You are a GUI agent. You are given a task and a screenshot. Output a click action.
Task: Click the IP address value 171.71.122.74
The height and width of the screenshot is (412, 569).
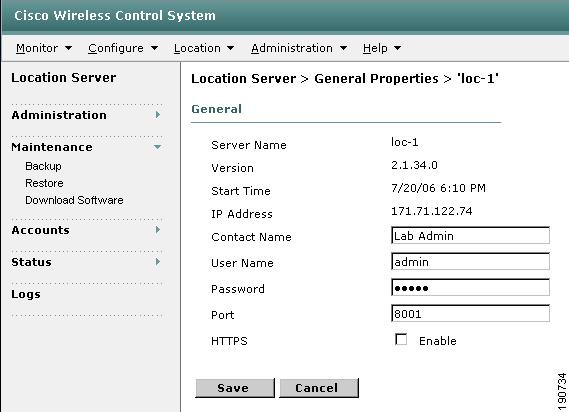(431, 211)
